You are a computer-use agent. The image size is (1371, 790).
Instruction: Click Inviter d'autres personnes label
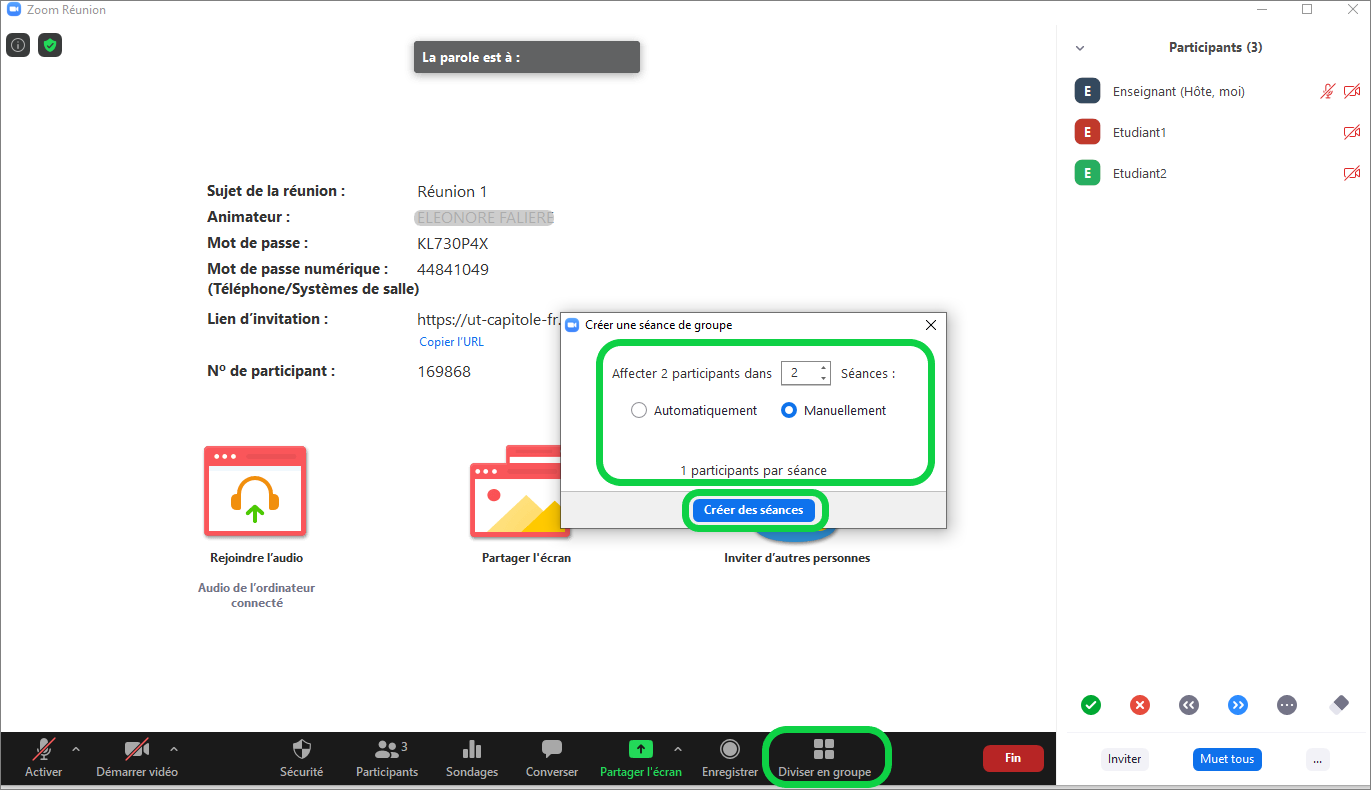point(797,558)
